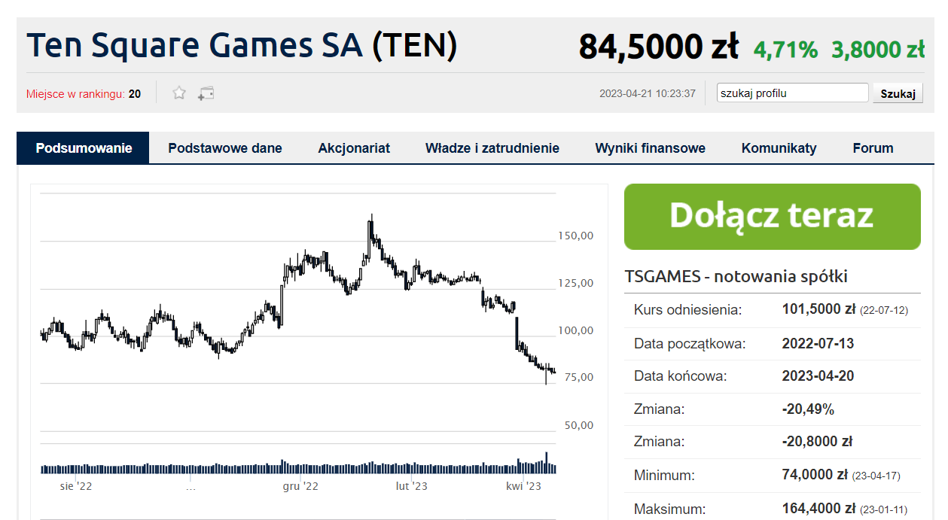Focus the szukaj profilu search field
Viewport: 948px width, 520px height.
click(x=793, y=93)
